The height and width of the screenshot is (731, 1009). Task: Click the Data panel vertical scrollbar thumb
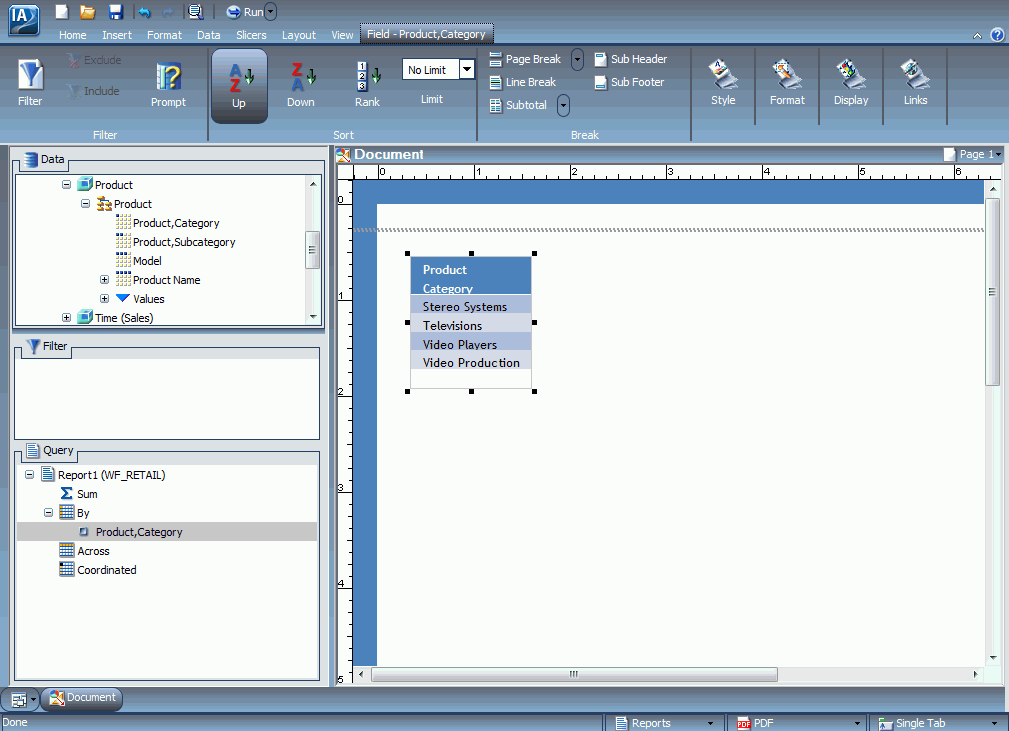[312, 249]
